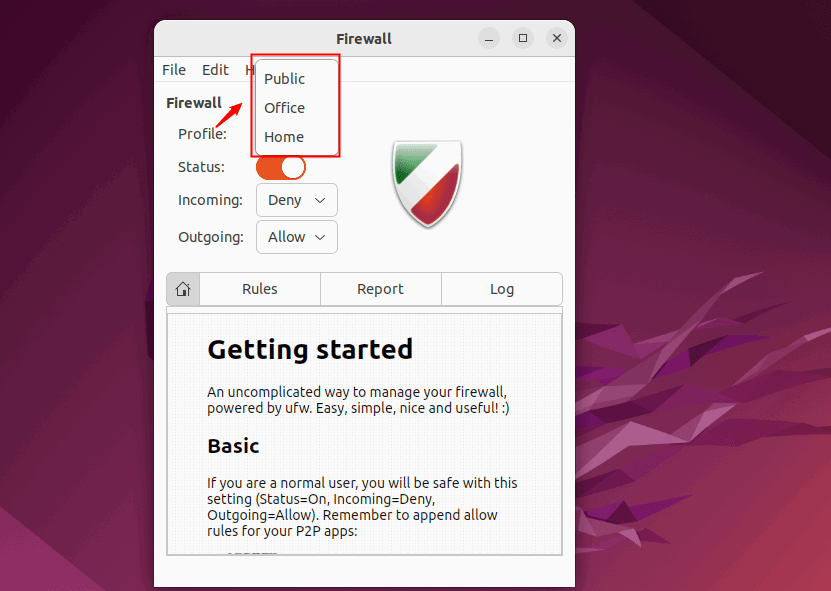This screenshot has width=831, height=591.
Task: Choose the Office profile option
Action: pos(285,108)
